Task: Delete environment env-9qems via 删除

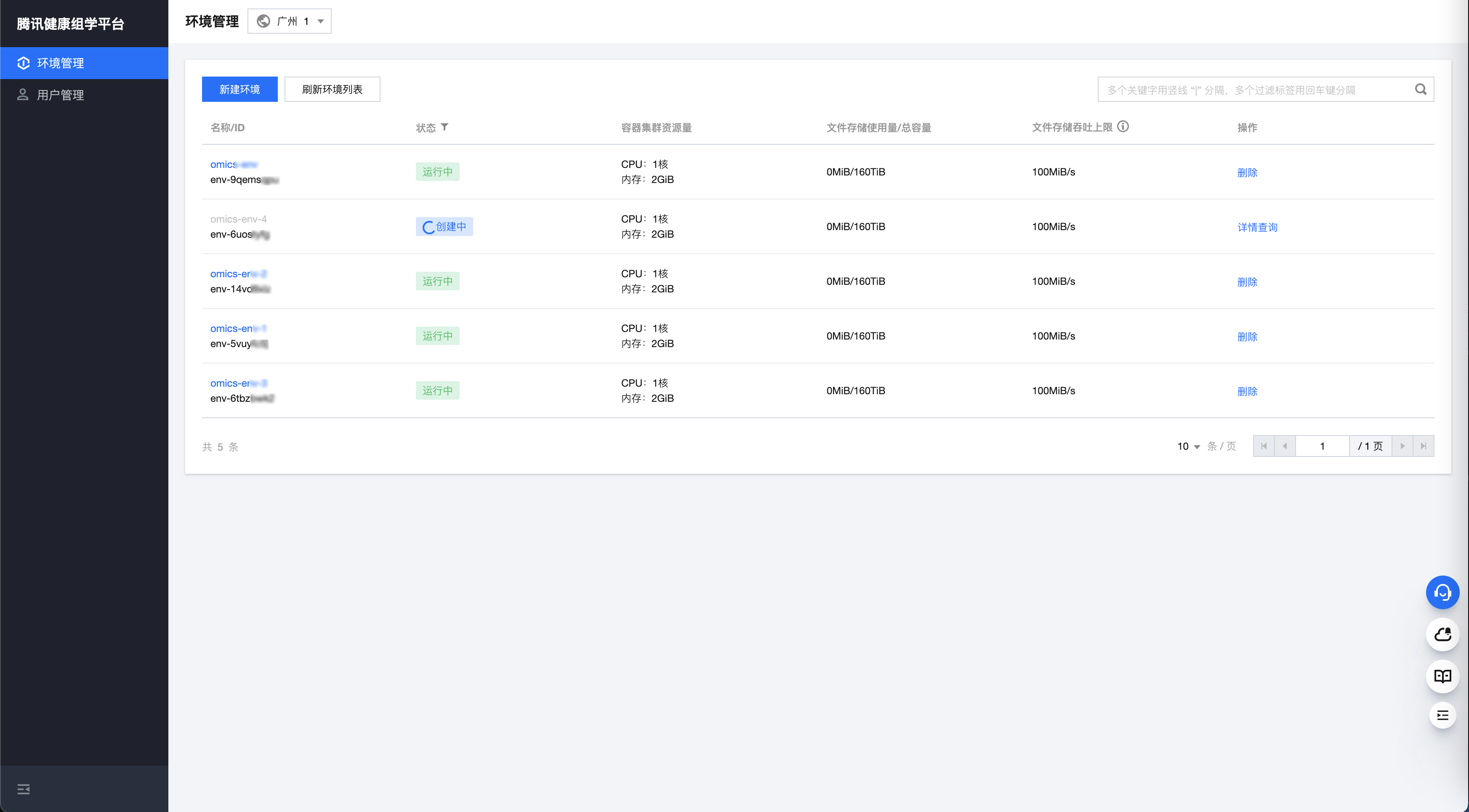Action: pyautogui.click(x=1247, y=172)
